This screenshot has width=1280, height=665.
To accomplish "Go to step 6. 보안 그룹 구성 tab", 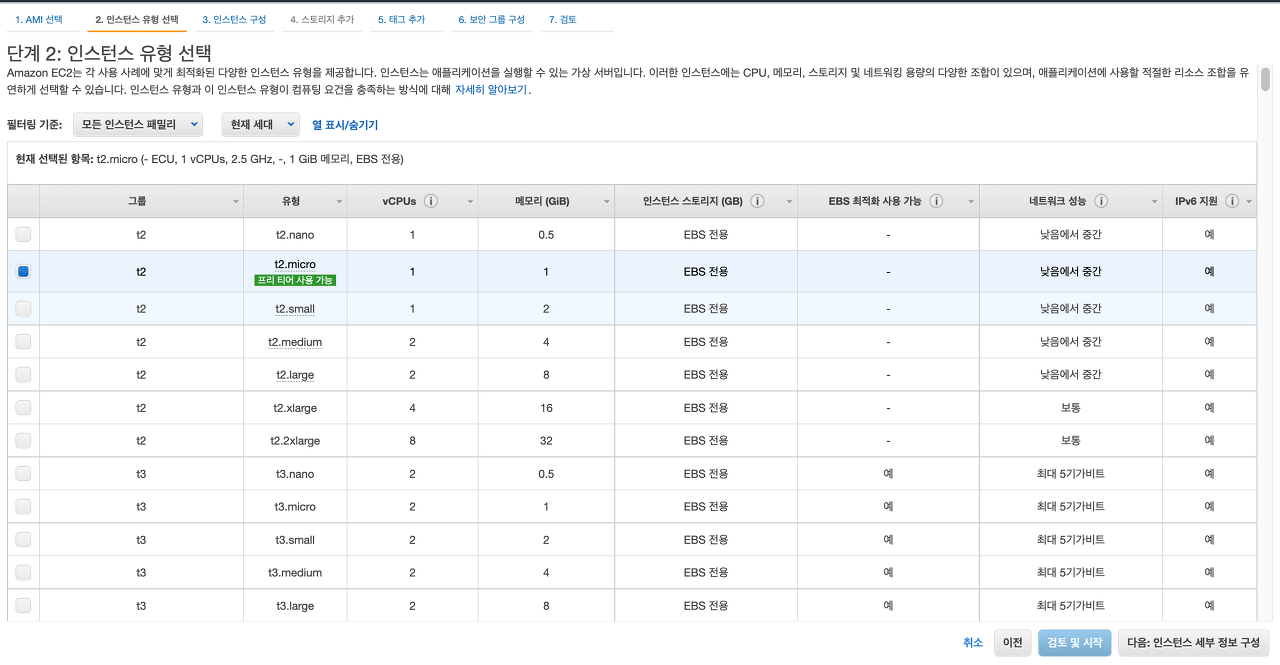I will pos(492,20).
